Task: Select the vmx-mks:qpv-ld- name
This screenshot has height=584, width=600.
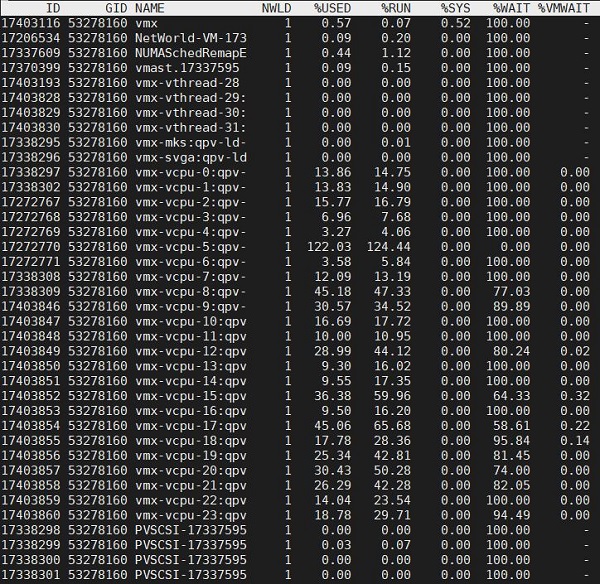Action: click(x=191, y=142)
